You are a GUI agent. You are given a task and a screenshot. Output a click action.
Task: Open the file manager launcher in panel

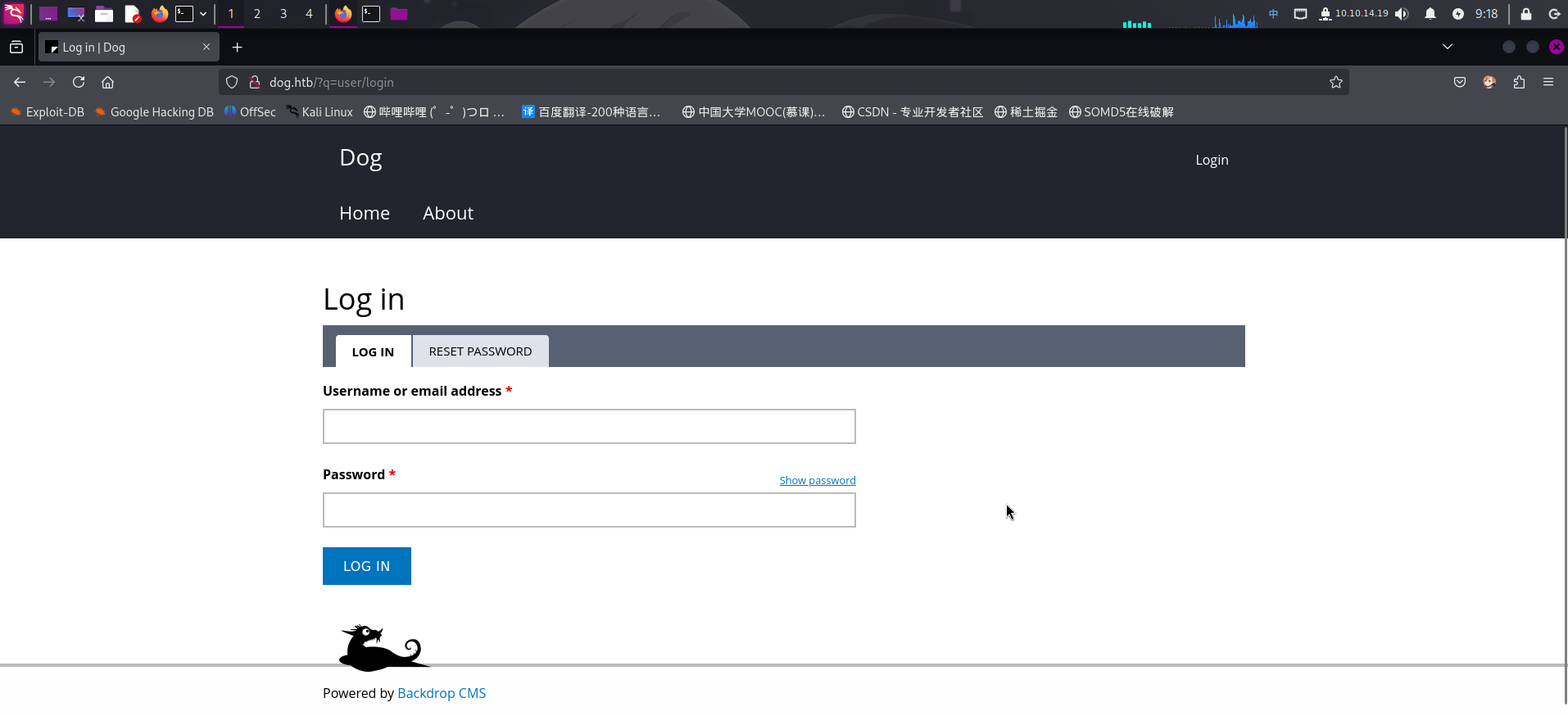(x=104, y=14)
